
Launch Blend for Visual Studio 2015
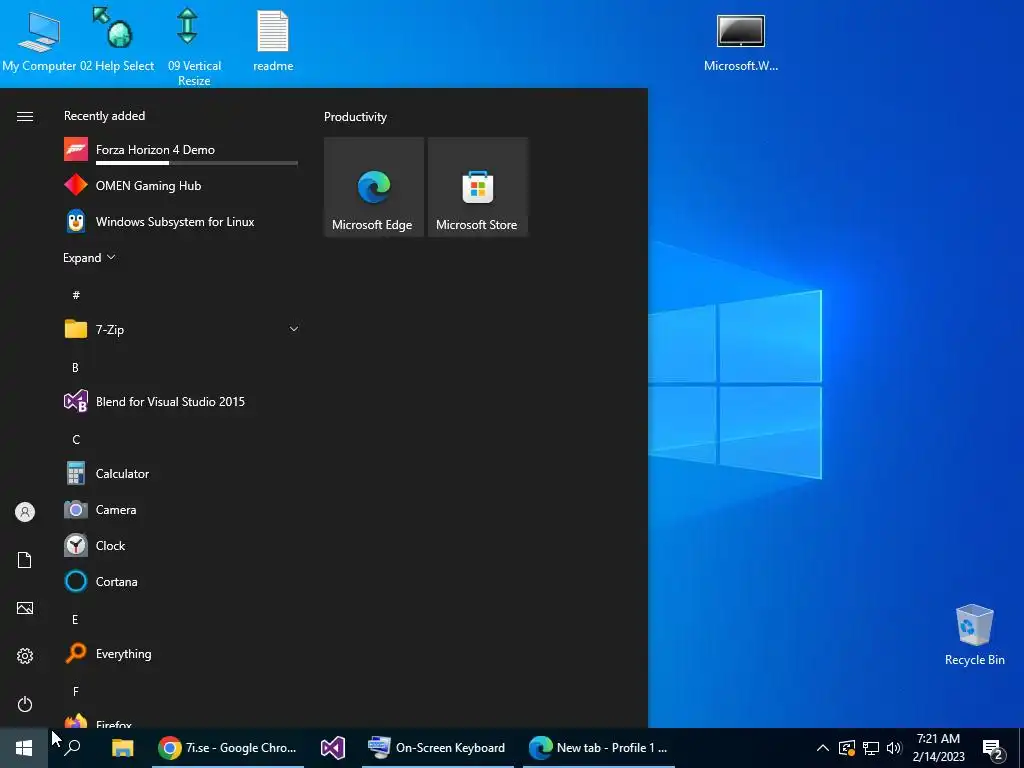[x=181, y=402]
